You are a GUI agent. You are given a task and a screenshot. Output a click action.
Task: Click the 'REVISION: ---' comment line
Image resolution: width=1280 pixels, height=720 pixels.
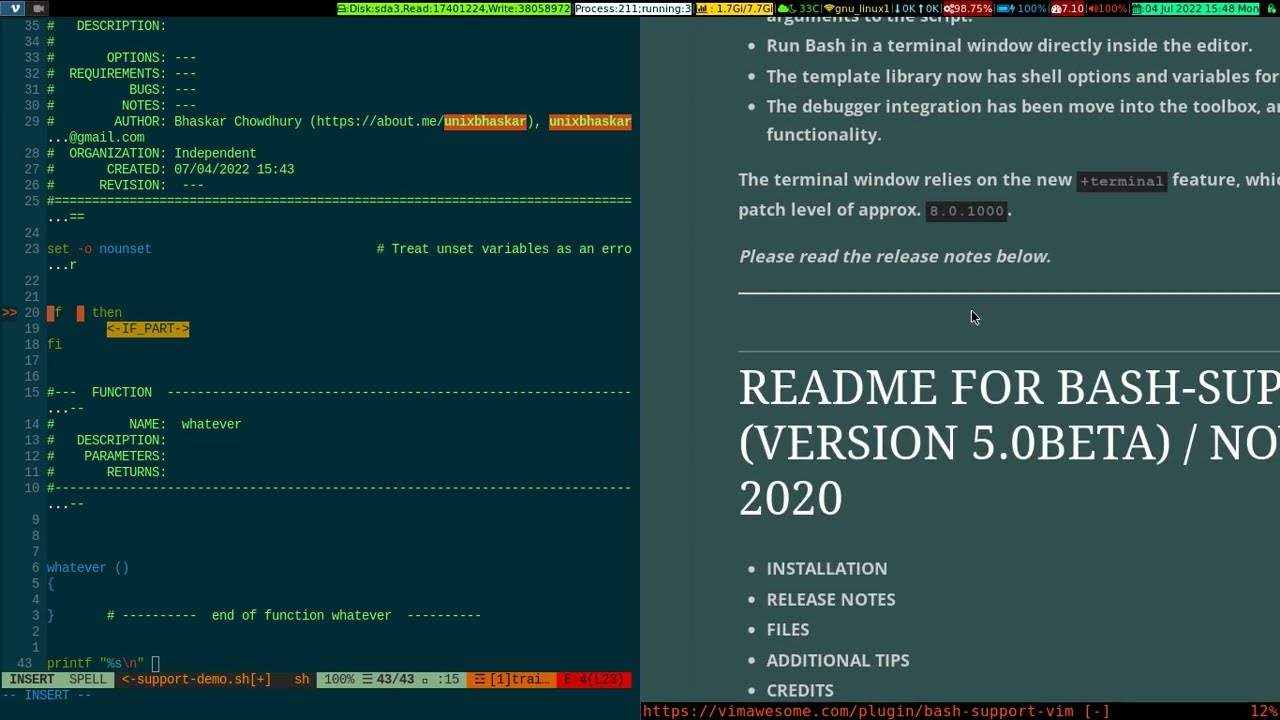tap(126, 185)
